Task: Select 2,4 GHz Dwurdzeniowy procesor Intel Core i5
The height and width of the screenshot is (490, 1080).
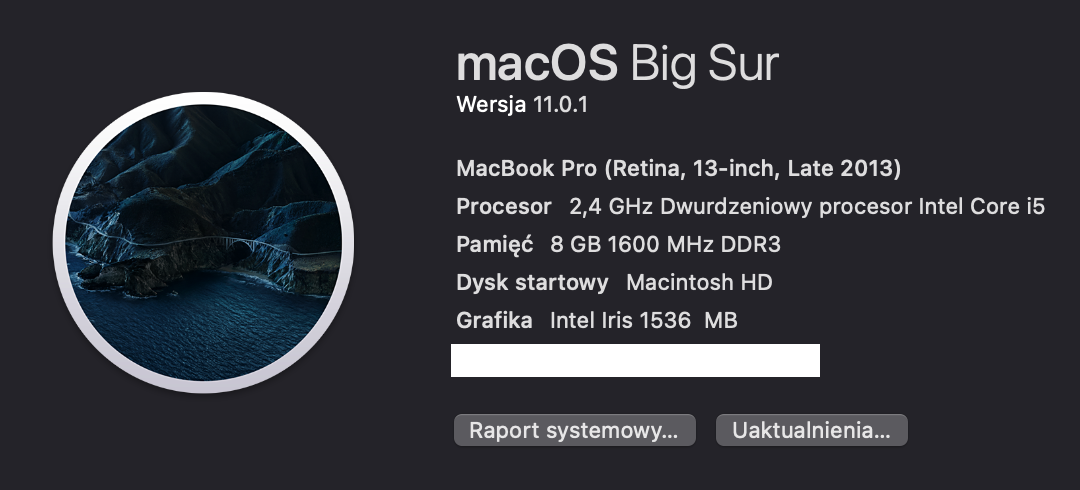Action: (807, 206)
